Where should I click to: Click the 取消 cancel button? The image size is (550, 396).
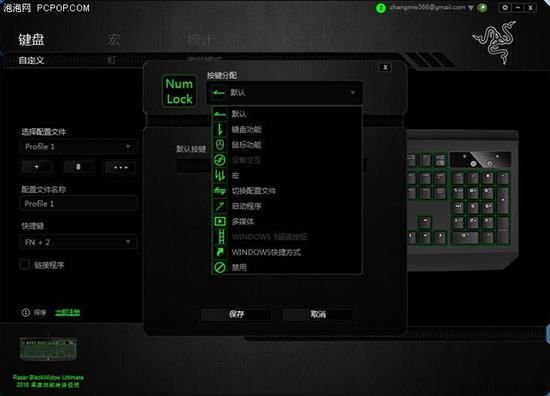[x=318, y=314]
